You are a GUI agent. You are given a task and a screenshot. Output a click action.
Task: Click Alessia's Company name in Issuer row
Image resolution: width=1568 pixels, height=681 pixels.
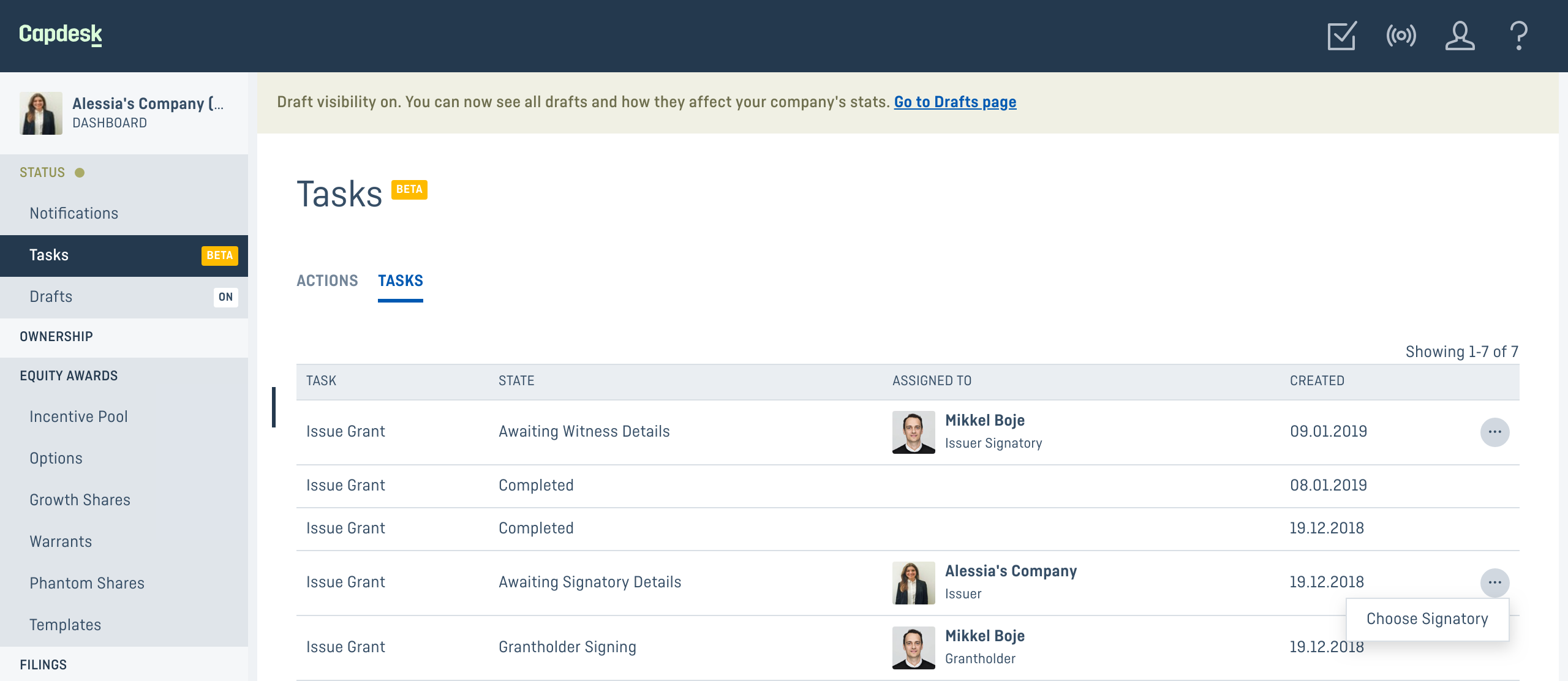[x=1011, y=571]
